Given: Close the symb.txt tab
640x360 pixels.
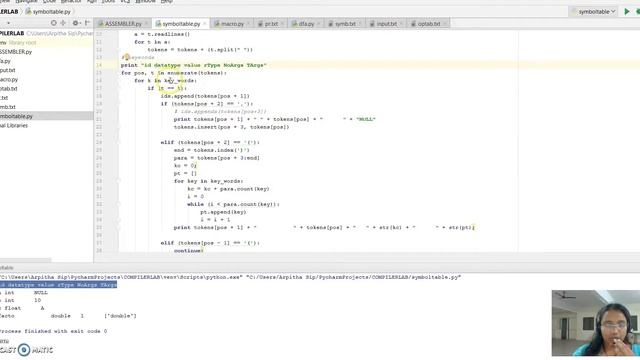Looking at the screenshot, I should point(360,24).
